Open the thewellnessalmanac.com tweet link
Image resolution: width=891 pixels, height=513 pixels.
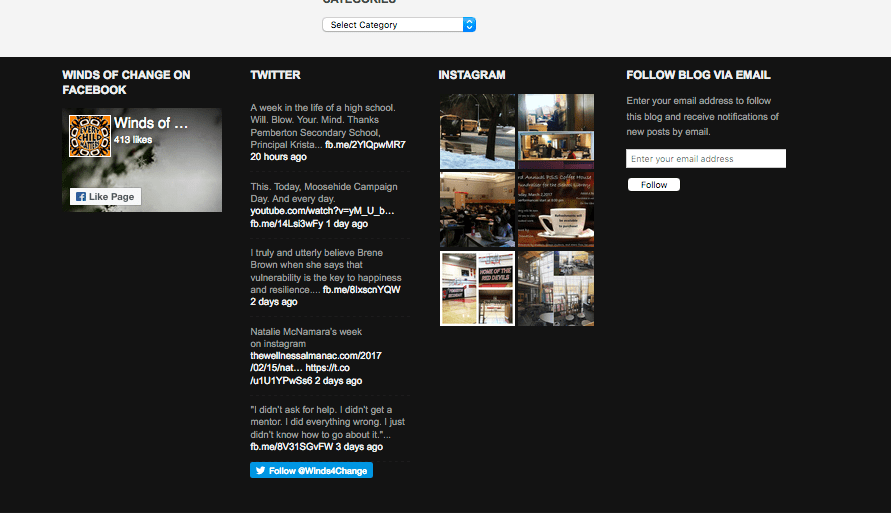(315, 356)
